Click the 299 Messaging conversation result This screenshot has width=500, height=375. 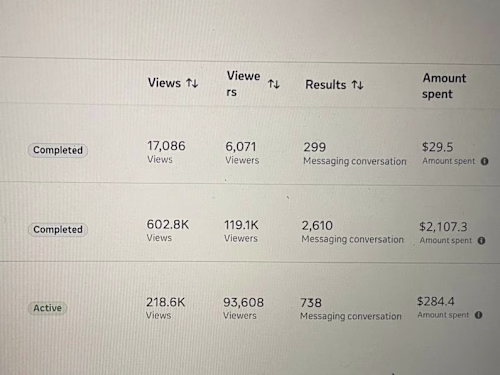click(x=355, y=153)
